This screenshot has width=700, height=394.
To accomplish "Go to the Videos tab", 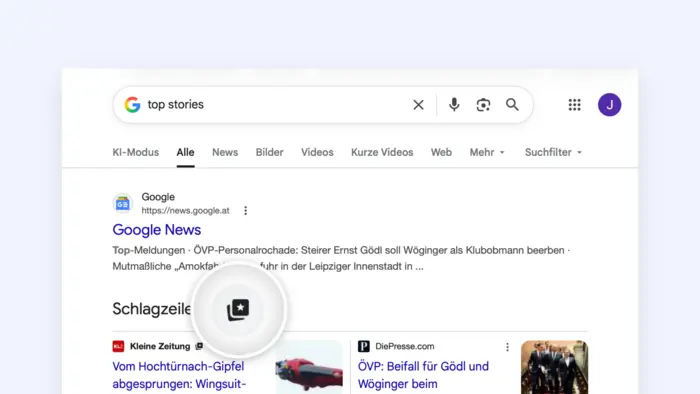I will 317,152.
